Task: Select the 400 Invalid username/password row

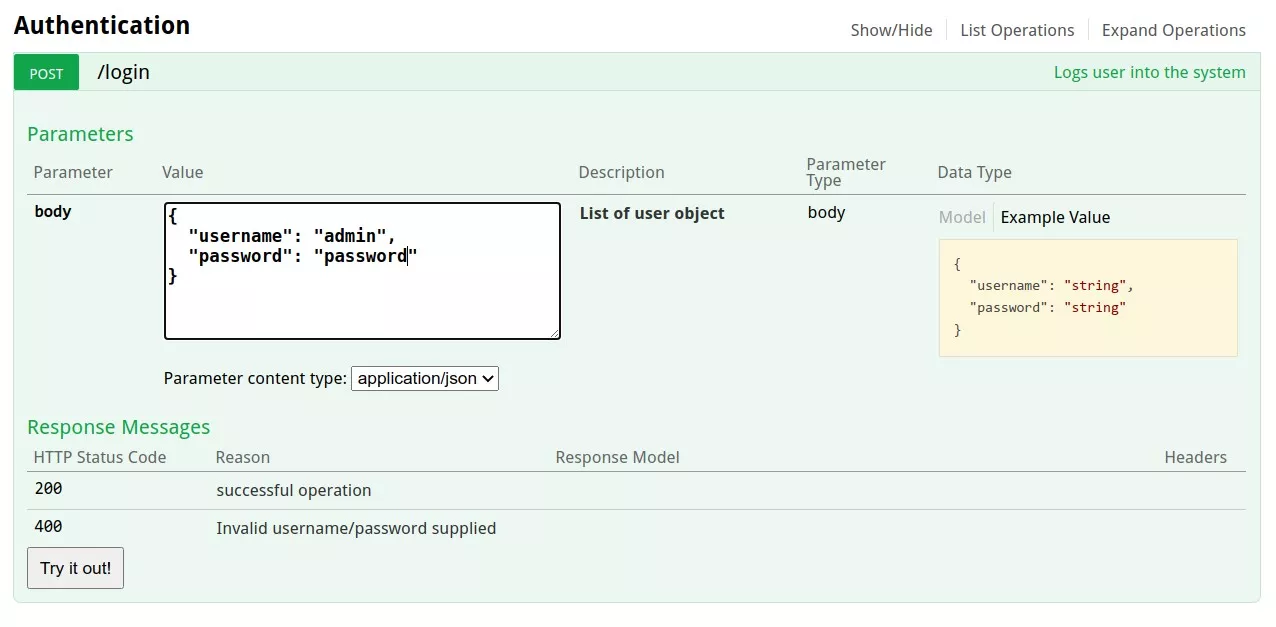Action: 356,528
